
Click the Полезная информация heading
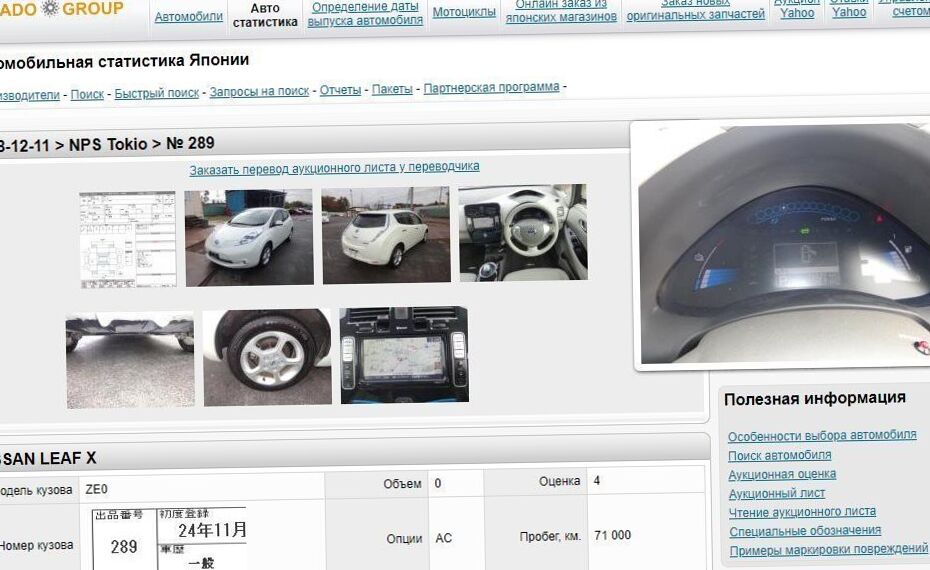tap(815, 399)
